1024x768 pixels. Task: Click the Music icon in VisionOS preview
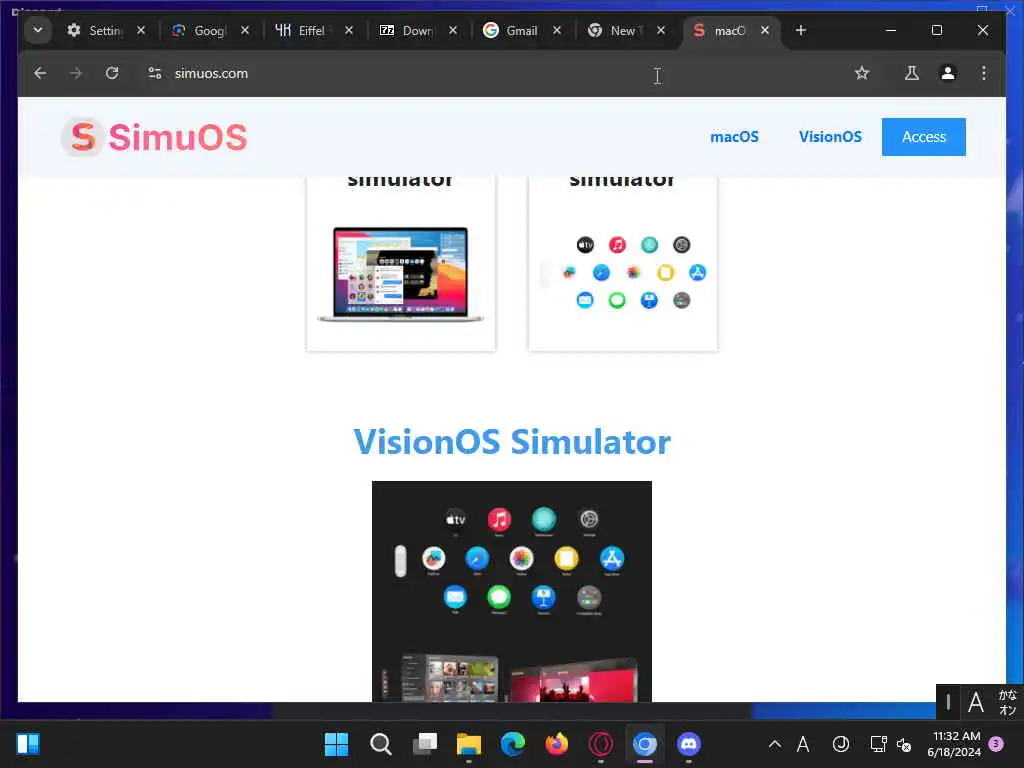pos(500,520)
